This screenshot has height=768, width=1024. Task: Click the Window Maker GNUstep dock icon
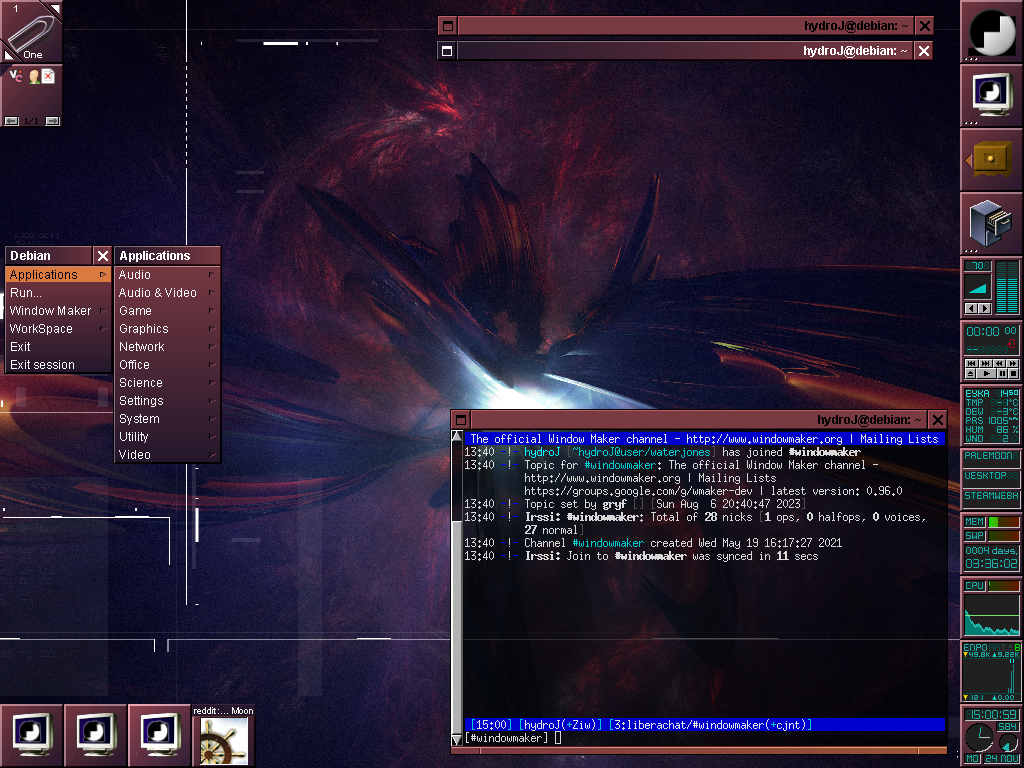click(x=991, y=31)
